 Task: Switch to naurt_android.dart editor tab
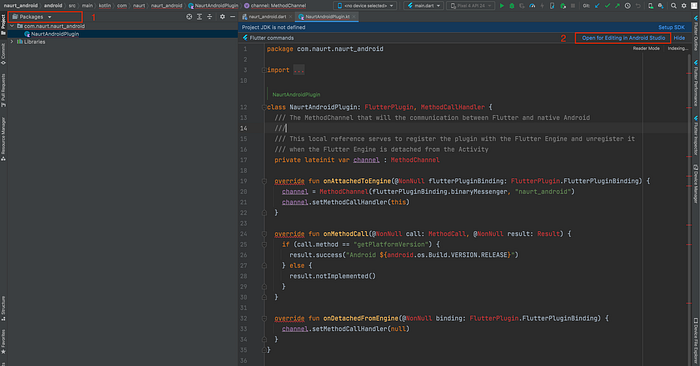pyautogui.click(x=267, y=17)
